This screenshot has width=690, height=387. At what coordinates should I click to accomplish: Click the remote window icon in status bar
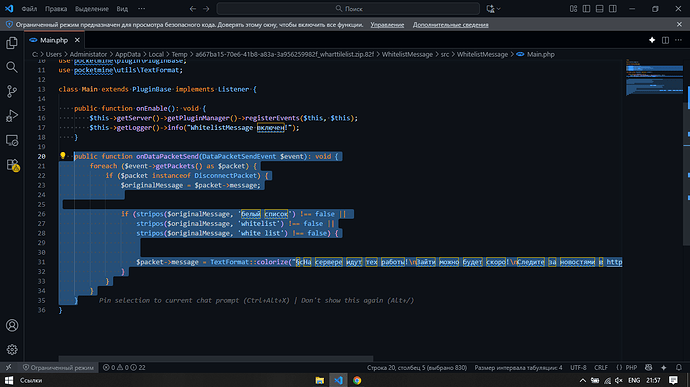pos(8,367)
